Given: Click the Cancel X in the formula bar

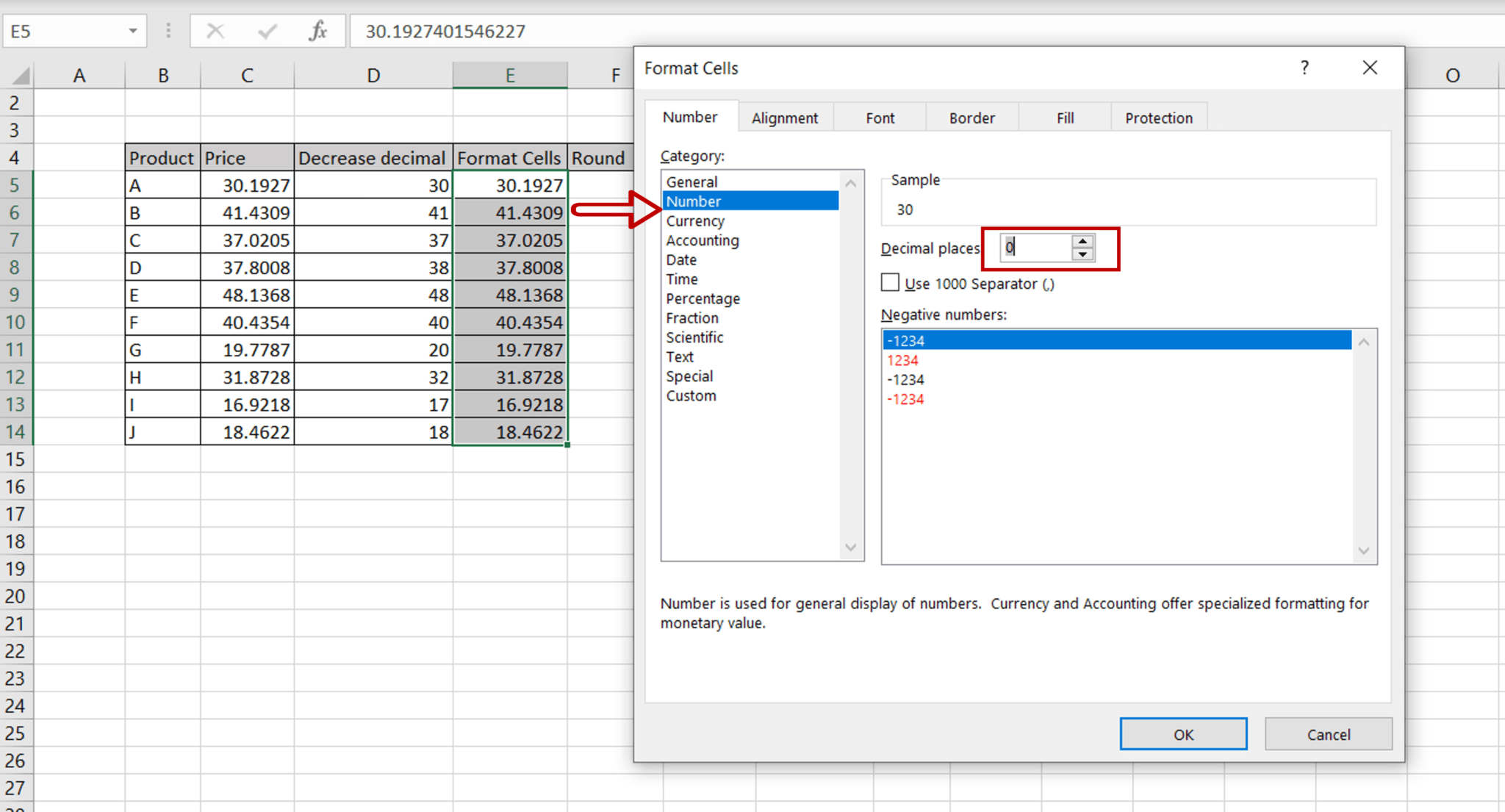Looking at the screenshot, I should point(215,31).
